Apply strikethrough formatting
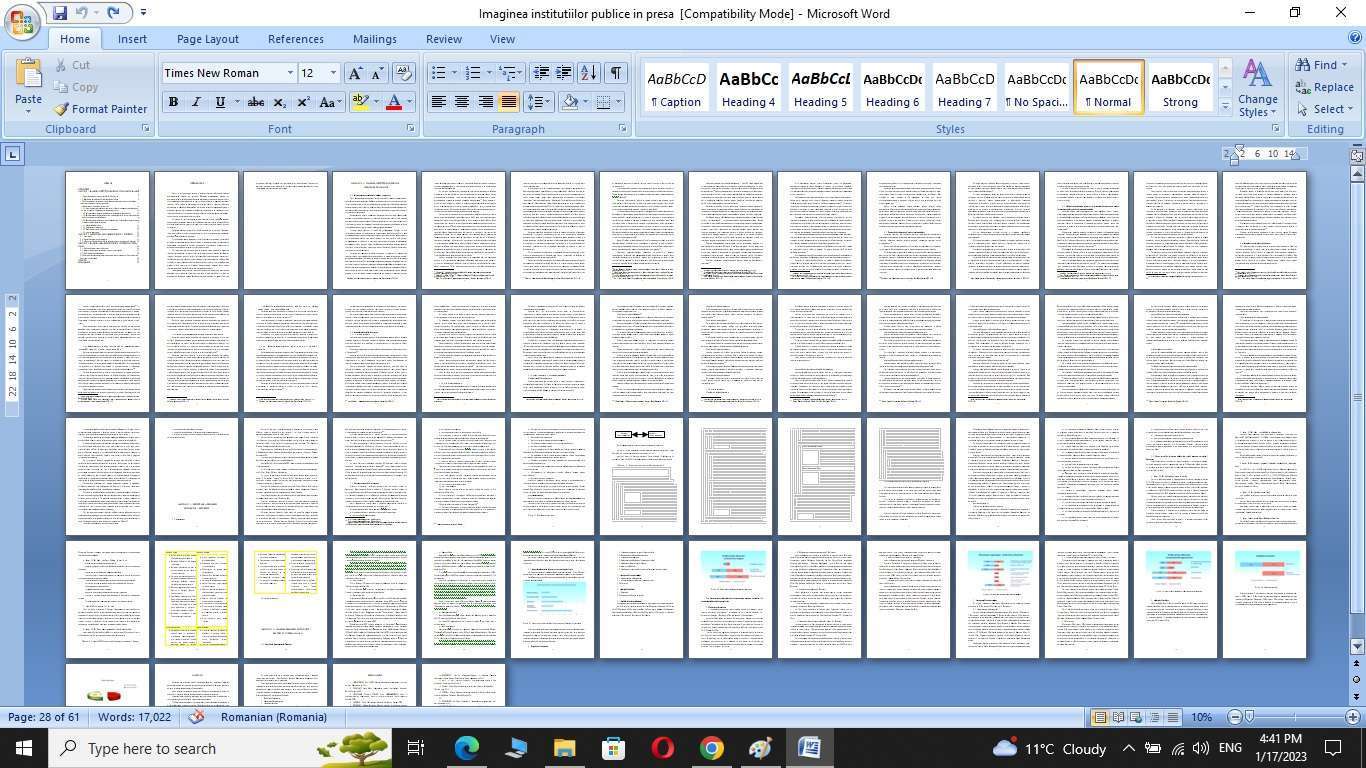1366x768 pixels. [256, 102]
